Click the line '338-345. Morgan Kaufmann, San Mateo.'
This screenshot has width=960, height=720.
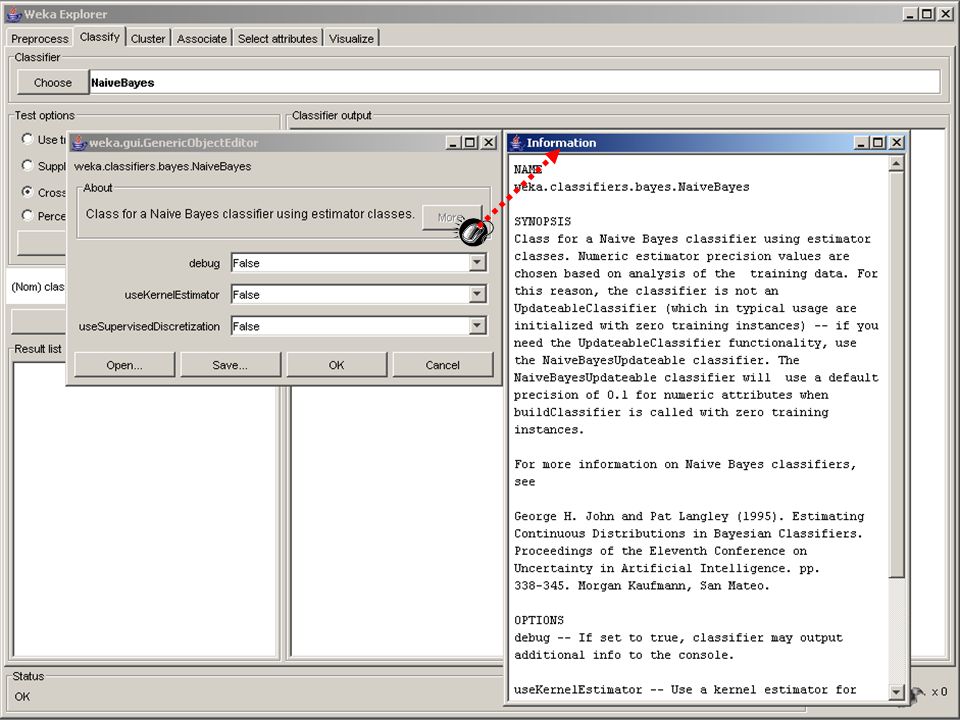pos(641,585)
